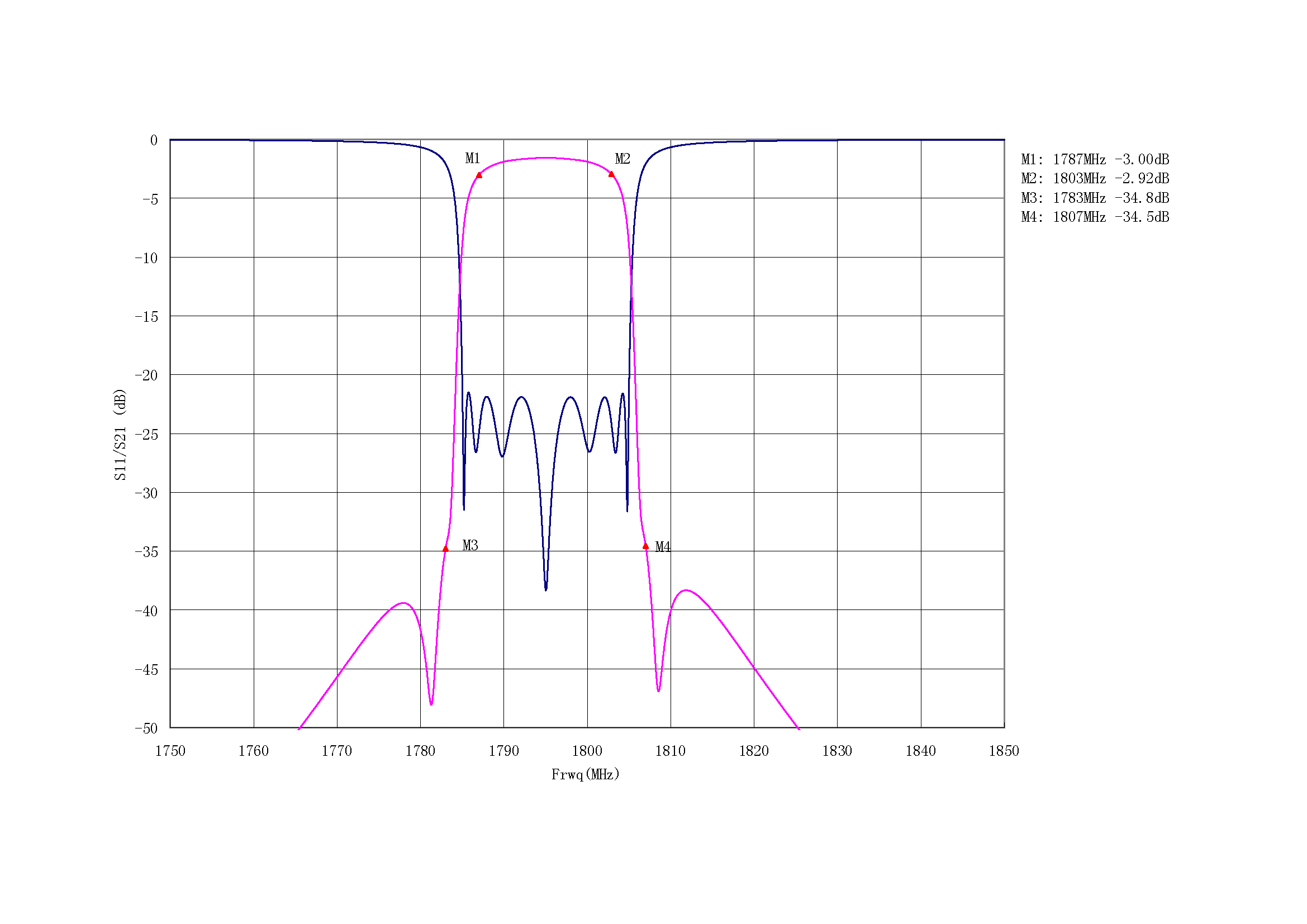Click the 0 y-axis tick label
The image size is (1307, 924).
154,141
